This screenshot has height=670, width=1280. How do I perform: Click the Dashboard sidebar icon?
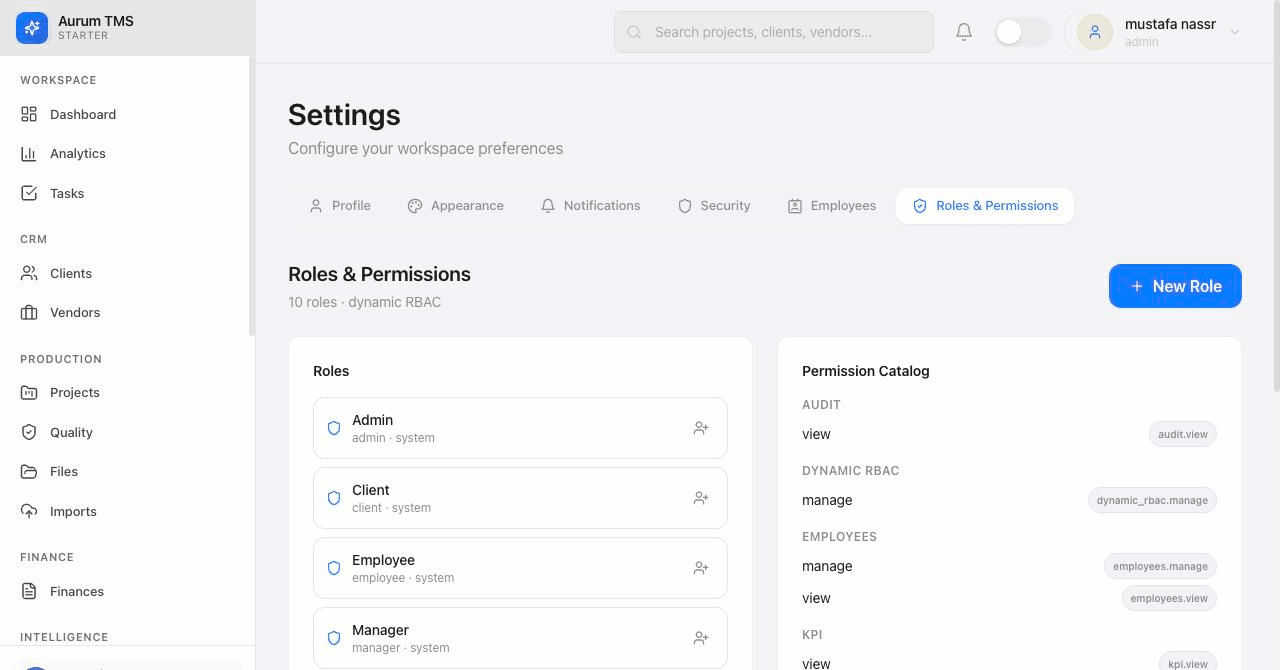click(x=29, y=114)
